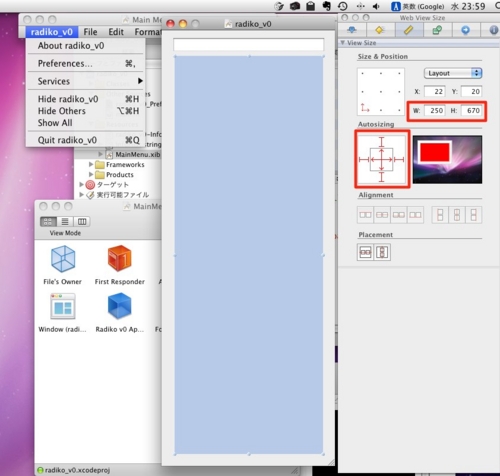Viewport: 500px width, 476px height.
Task: Click the red target icon beside ターゲット
Action: (x=90, y=184)
